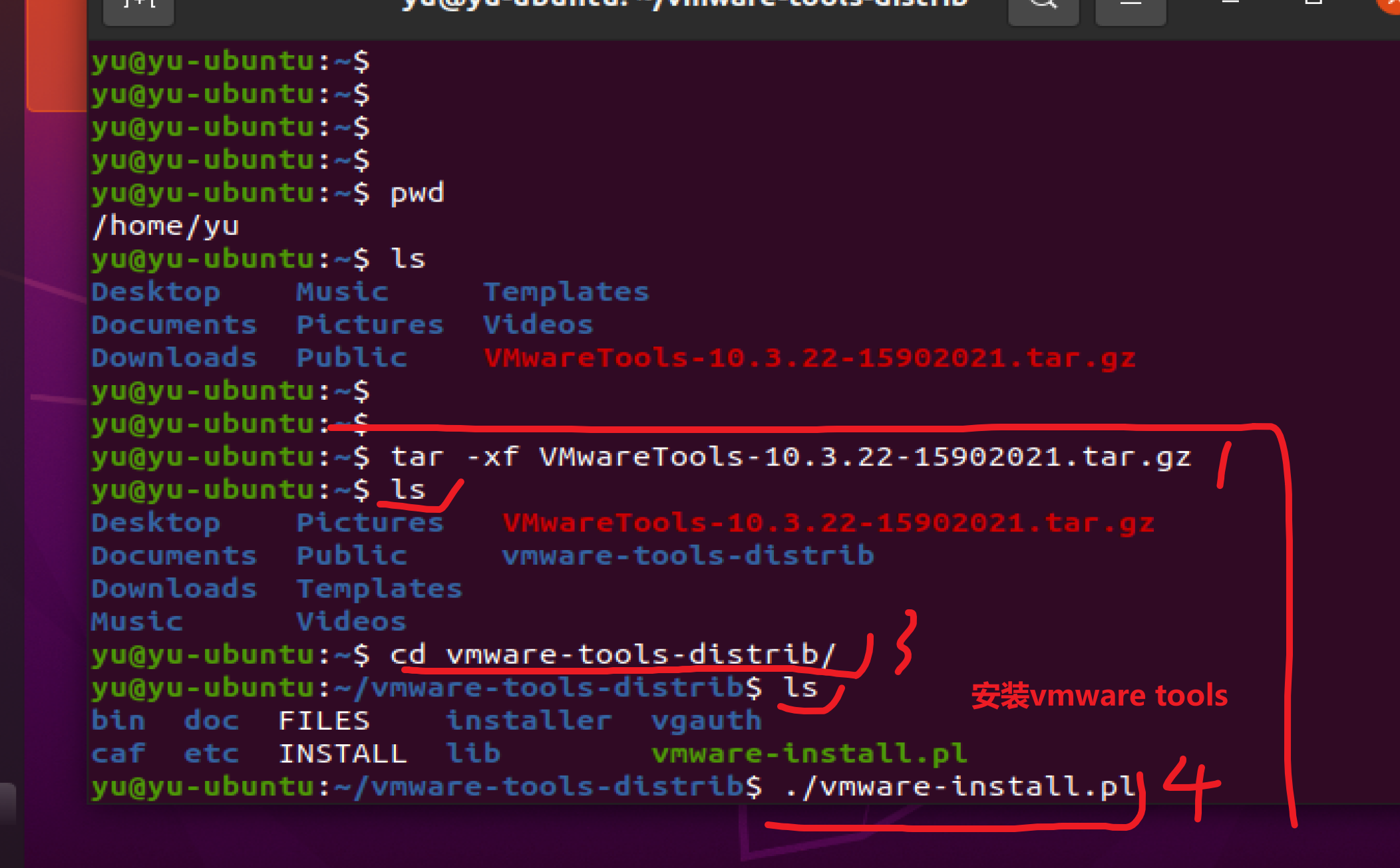This screenshot has height=868, width=1400.
Task: Click Videos in the first ls listing
Action: pos(538,325)
